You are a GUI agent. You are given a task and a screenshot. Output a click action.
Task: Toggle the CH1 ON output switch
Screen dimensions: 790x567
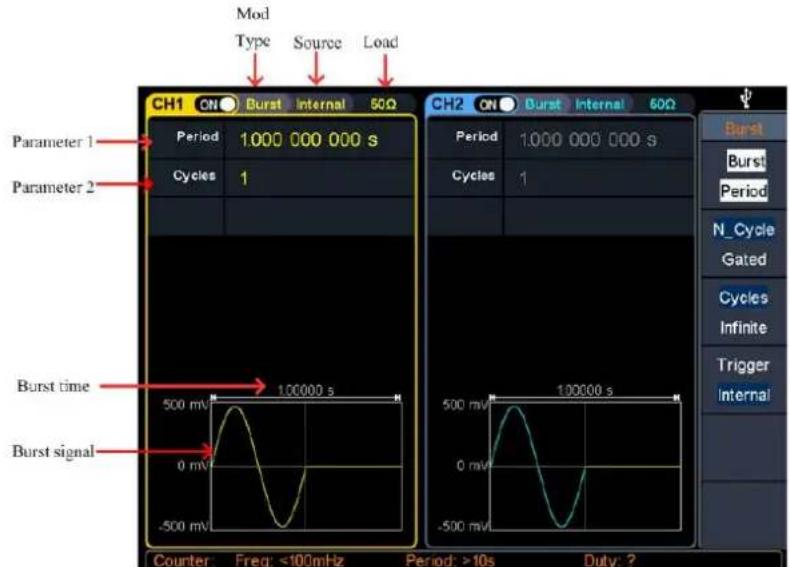216,104
